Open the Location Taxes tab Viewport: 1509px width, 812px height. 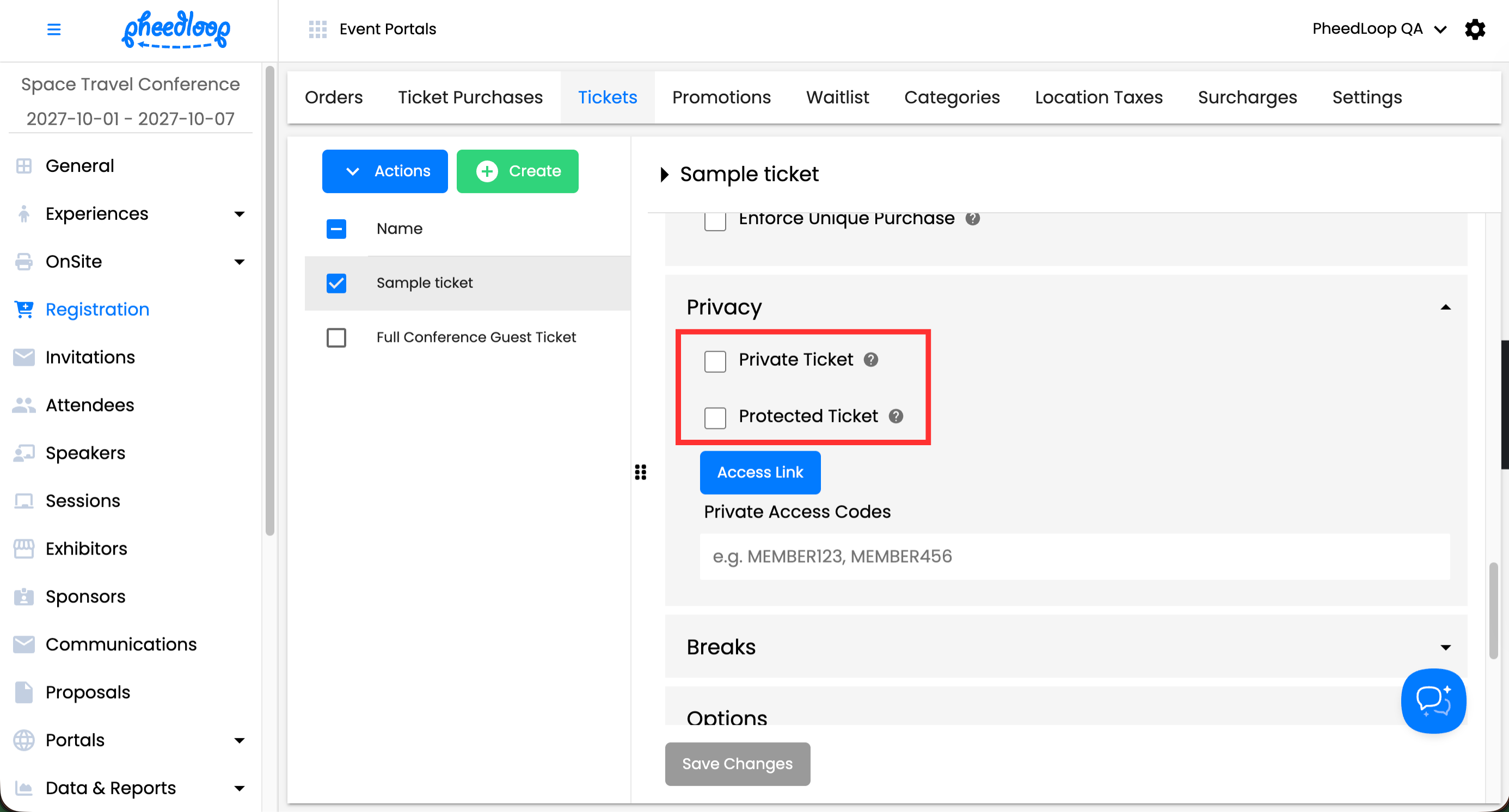1099,97
